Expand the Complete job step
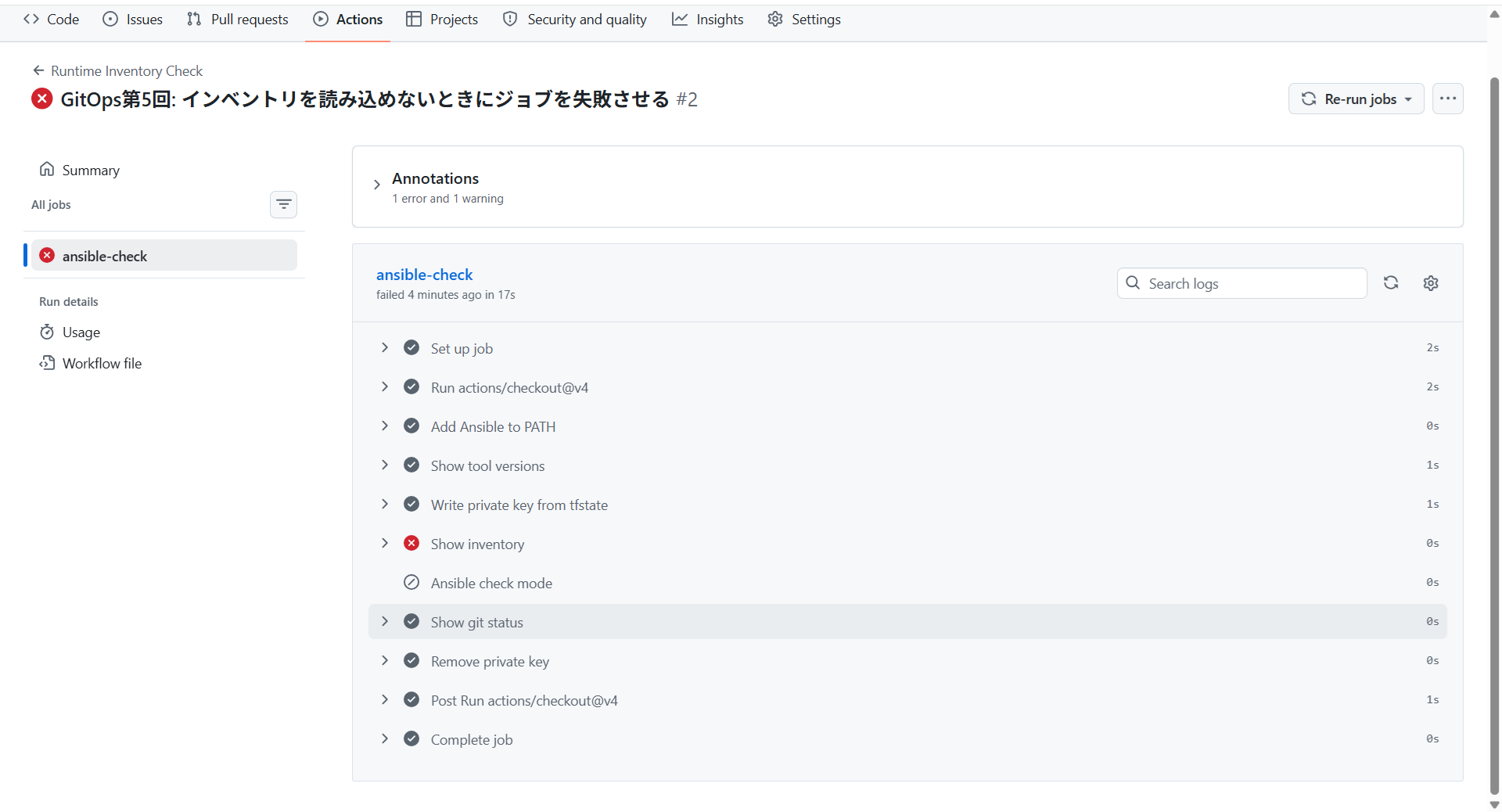1502x812 pixels. pyautogui.click(x=907, y=739)
